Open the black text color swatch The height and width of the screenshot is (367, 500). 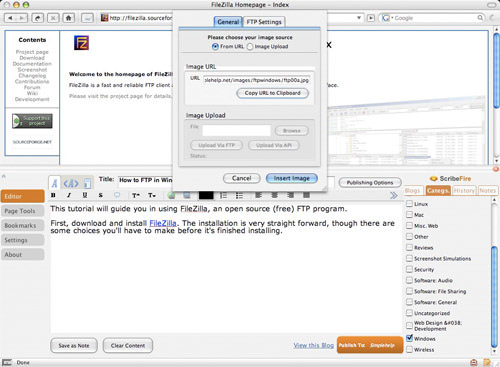tap(206, 195)
